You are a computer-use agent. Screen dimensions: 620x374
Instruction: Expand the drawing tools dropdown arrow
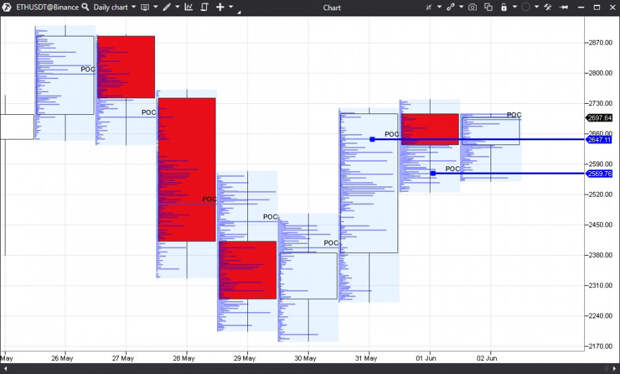177,7
